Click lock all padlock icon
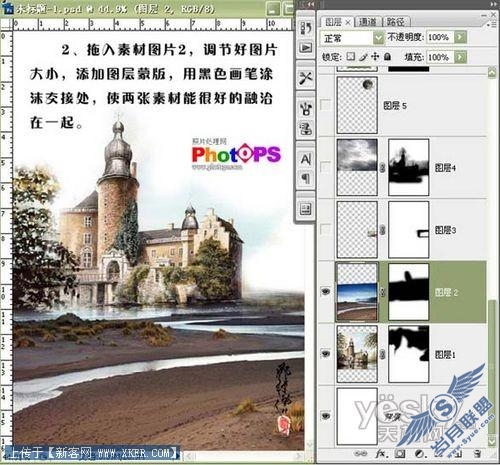Screen dimensions: 500x465 pyautogui.click(x=387, y=57)
